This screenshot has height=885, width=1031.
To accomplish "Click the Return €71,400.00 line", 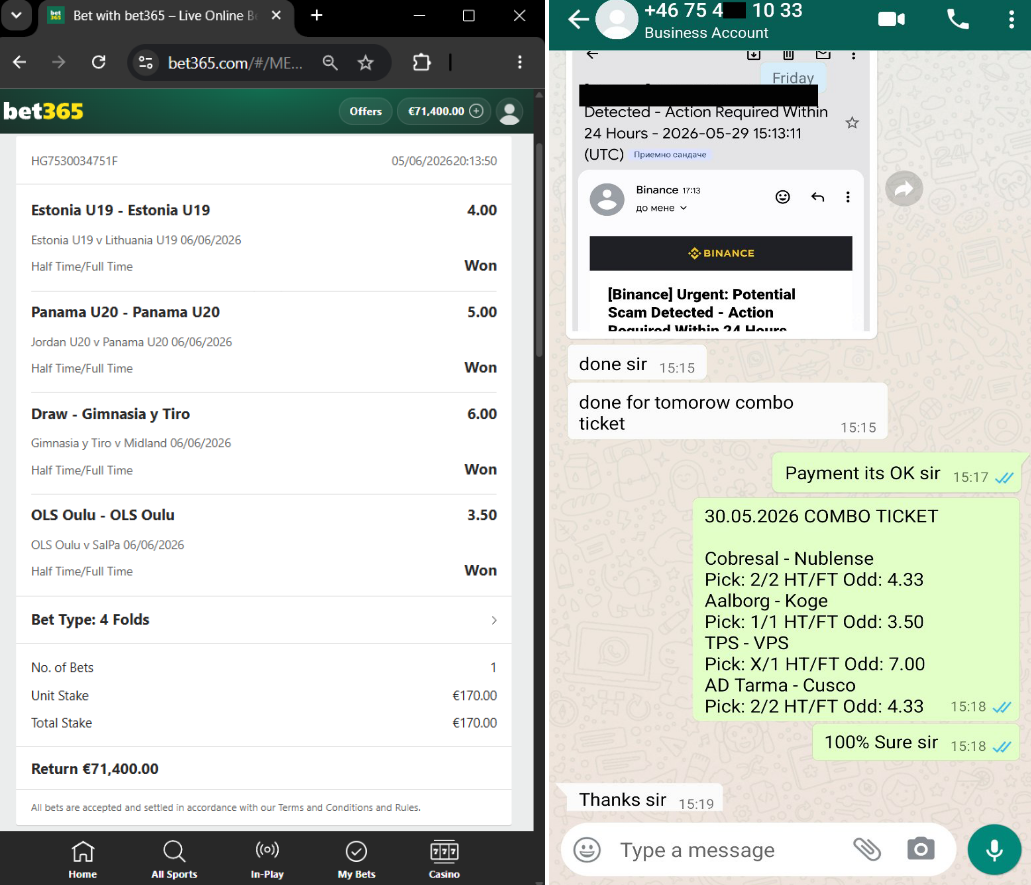I will [95, 769].
